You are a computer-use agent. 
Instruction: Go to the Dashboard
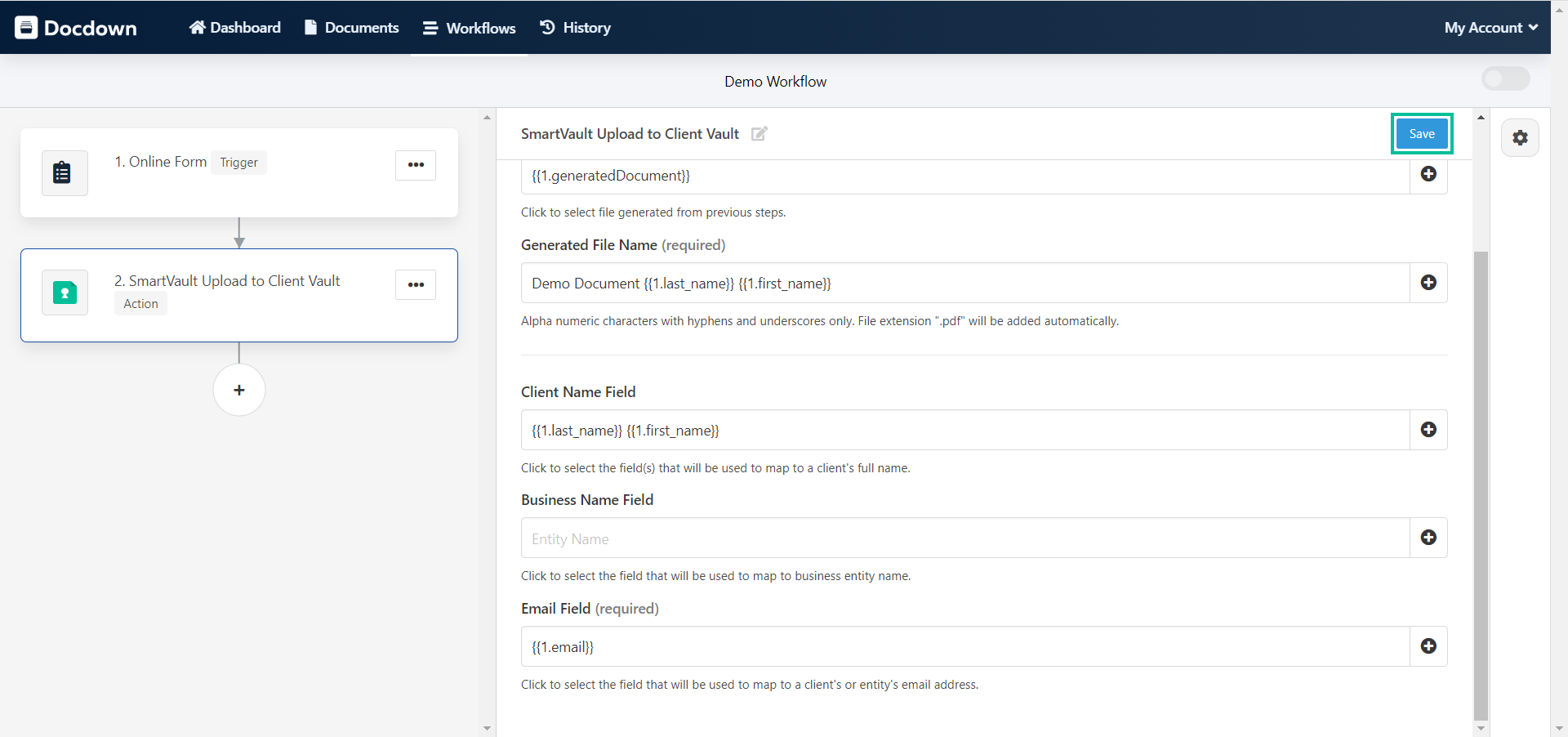click(234, 27)
